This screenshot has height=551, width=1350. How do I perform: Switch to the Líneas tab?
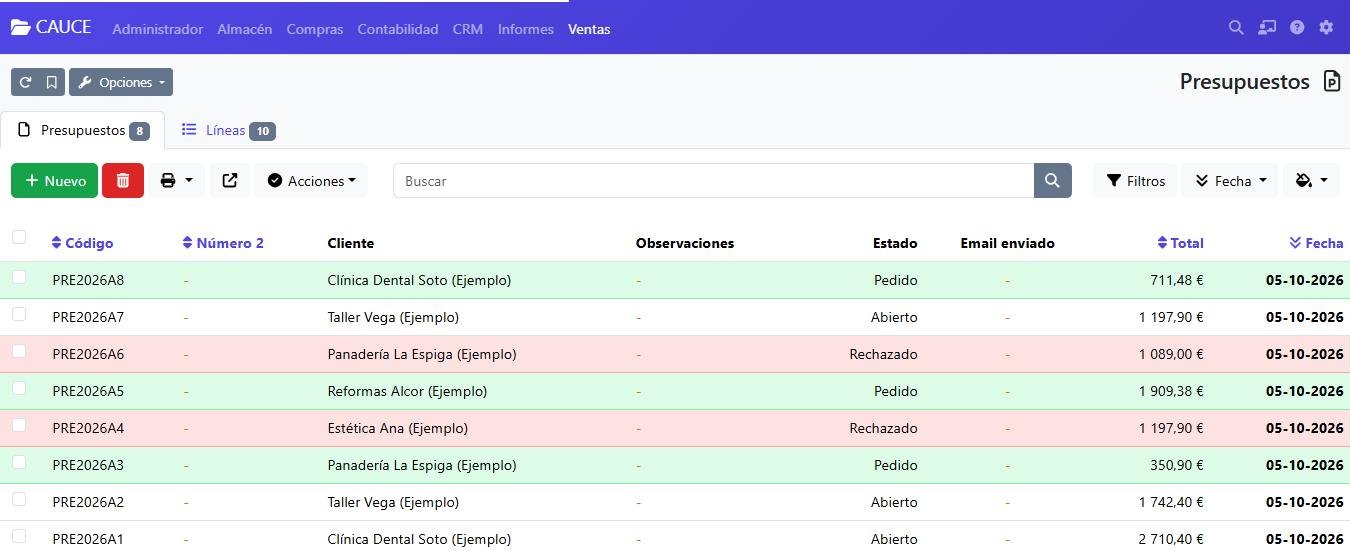point(227,130)
